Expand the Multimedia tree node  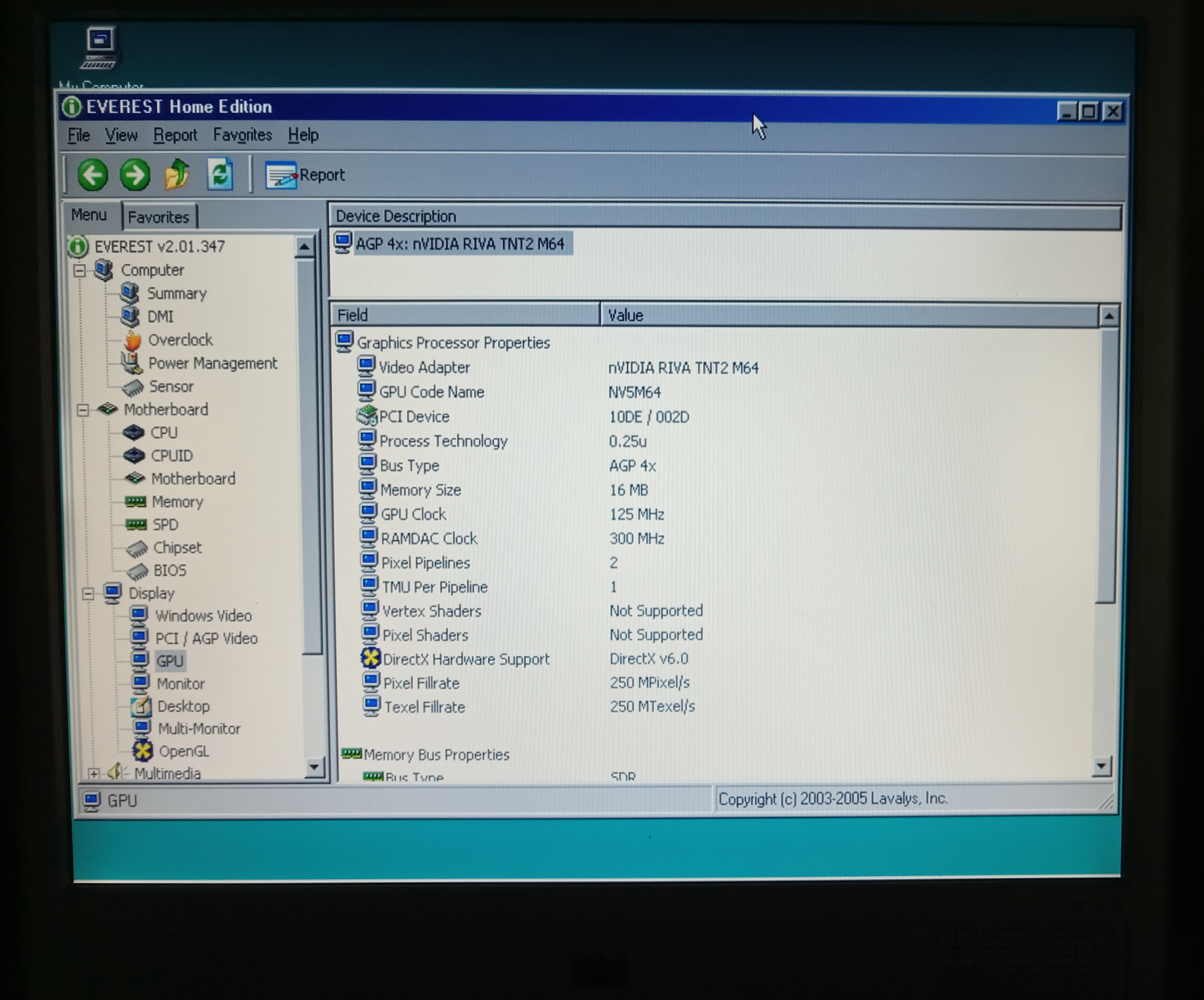click(x=94, y=773)
